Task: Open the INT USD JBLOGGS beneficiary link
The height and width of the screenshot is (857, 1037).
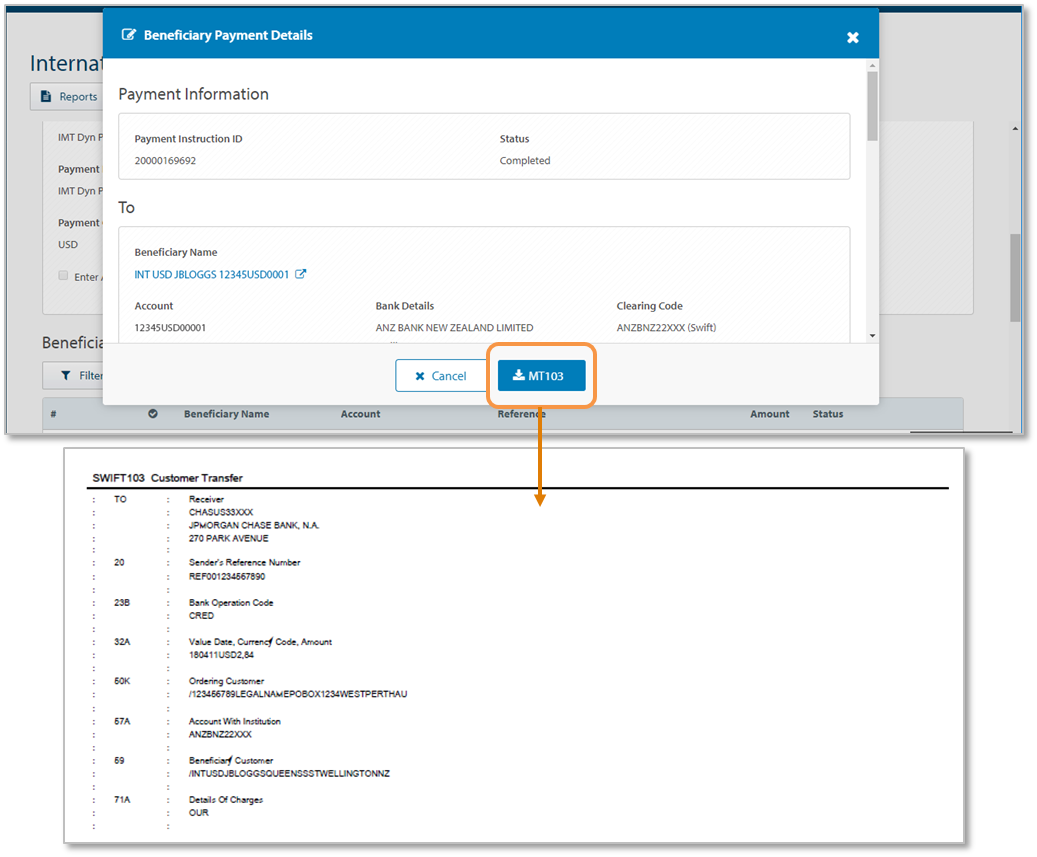Action: (x=212, y=274)
